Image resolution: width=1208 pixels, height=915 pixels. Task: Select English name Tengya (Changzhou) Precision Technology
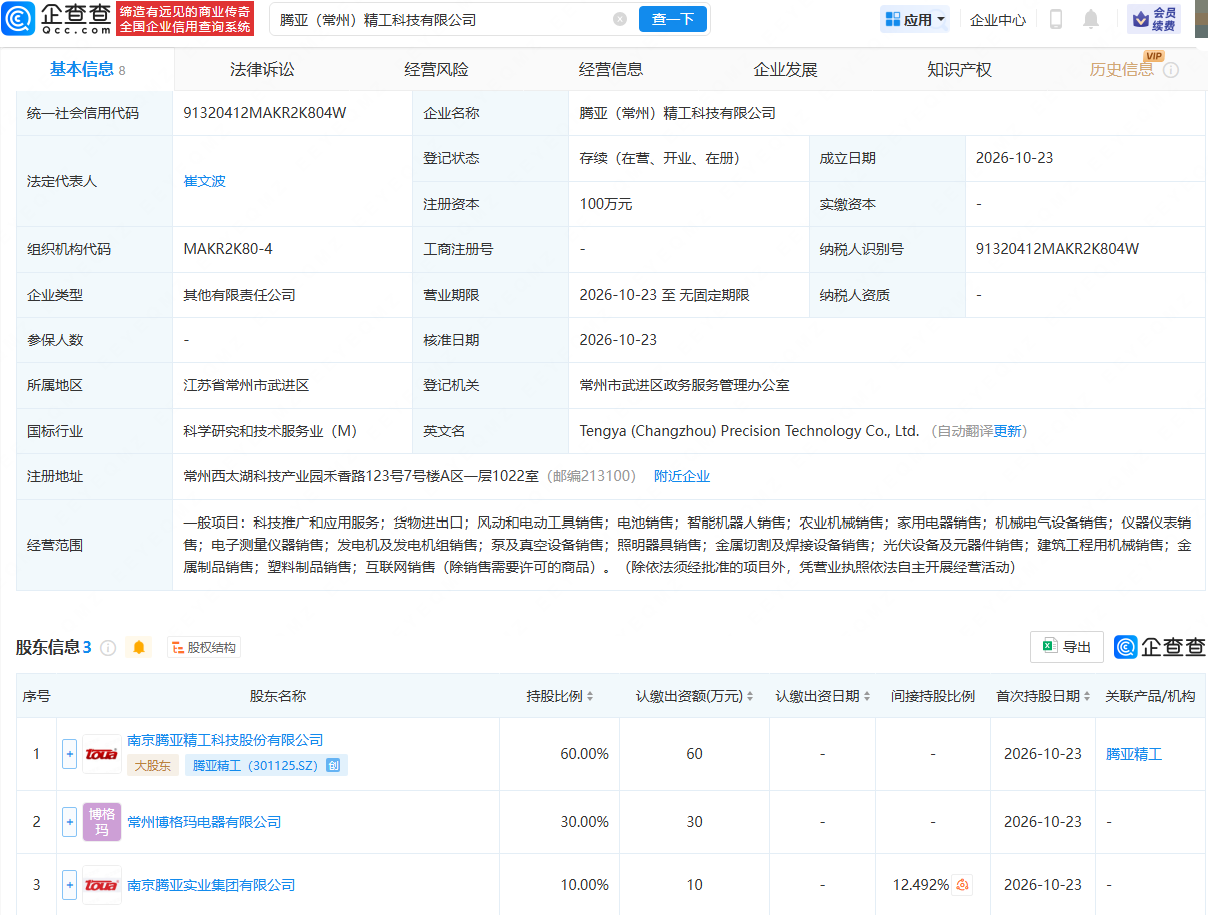(749, 431)
